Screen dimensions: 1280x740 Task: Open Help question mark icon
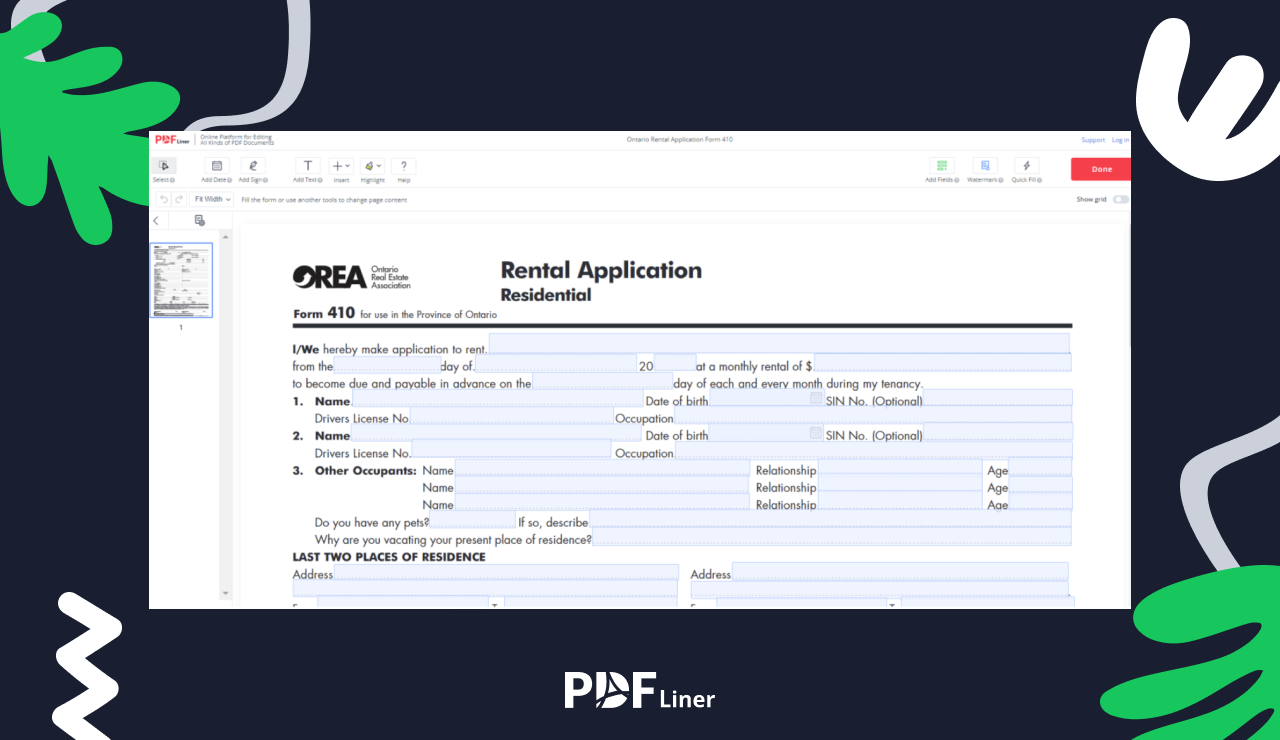(x=404, y=166)
